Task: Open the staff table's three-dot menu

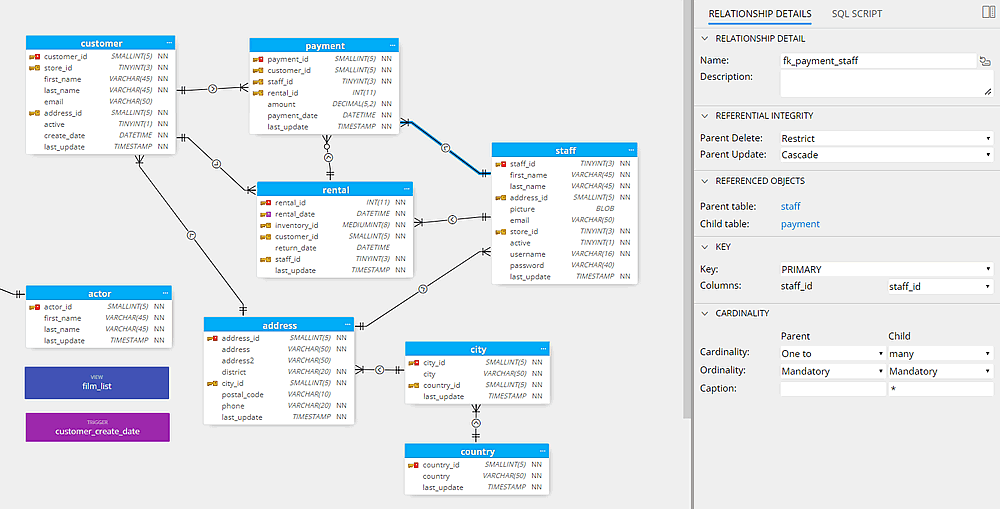Action: [x=631, y=151]
